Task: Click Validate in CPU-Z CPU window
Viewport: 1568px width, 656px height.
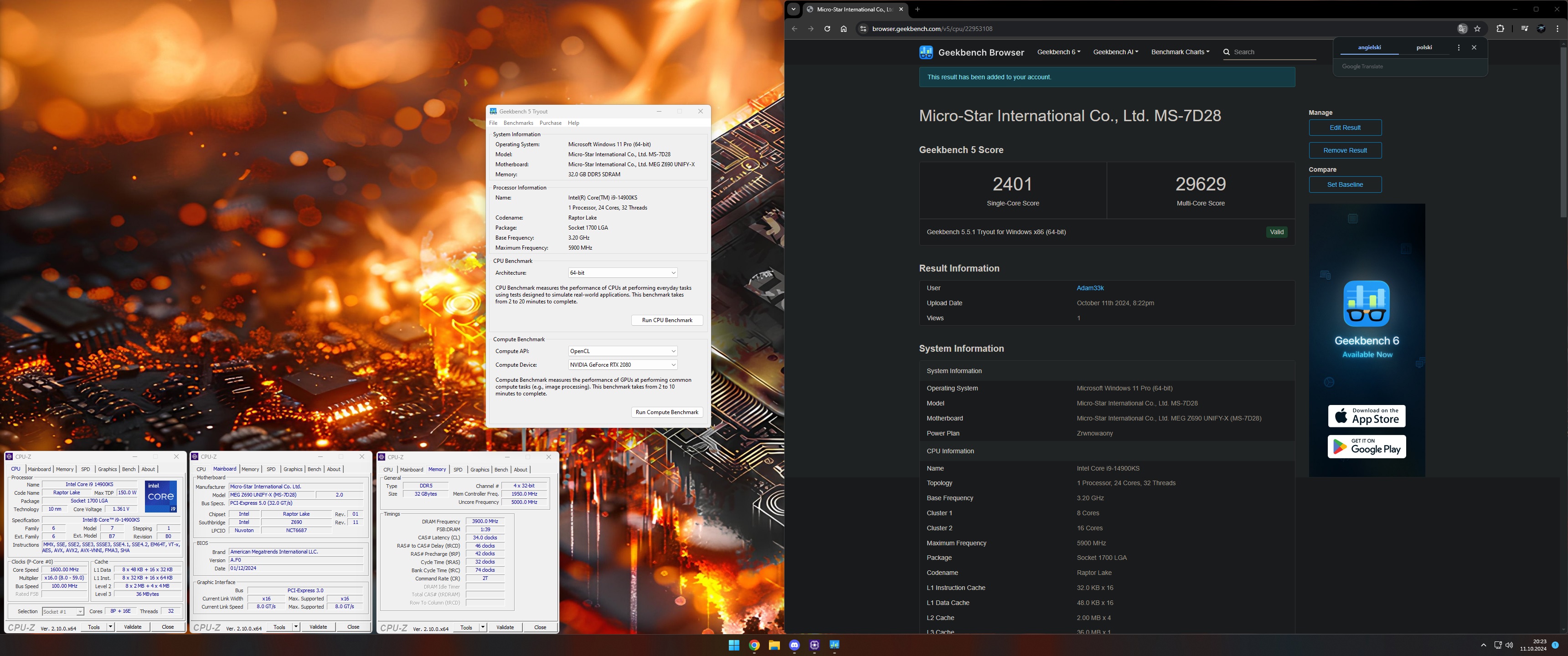Action: click(x=133, y=627)
